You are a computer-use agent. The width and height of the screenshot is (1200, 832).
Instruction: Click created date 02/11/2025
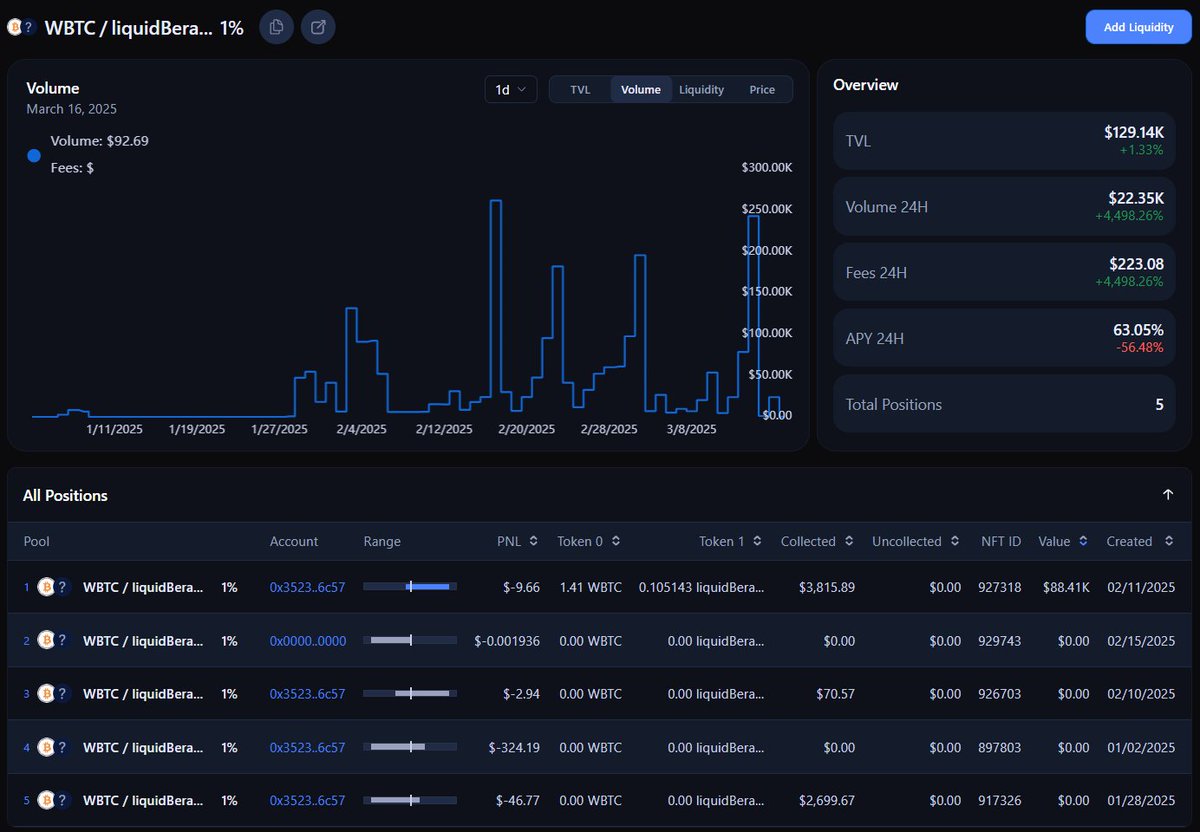pos(1141,587)
